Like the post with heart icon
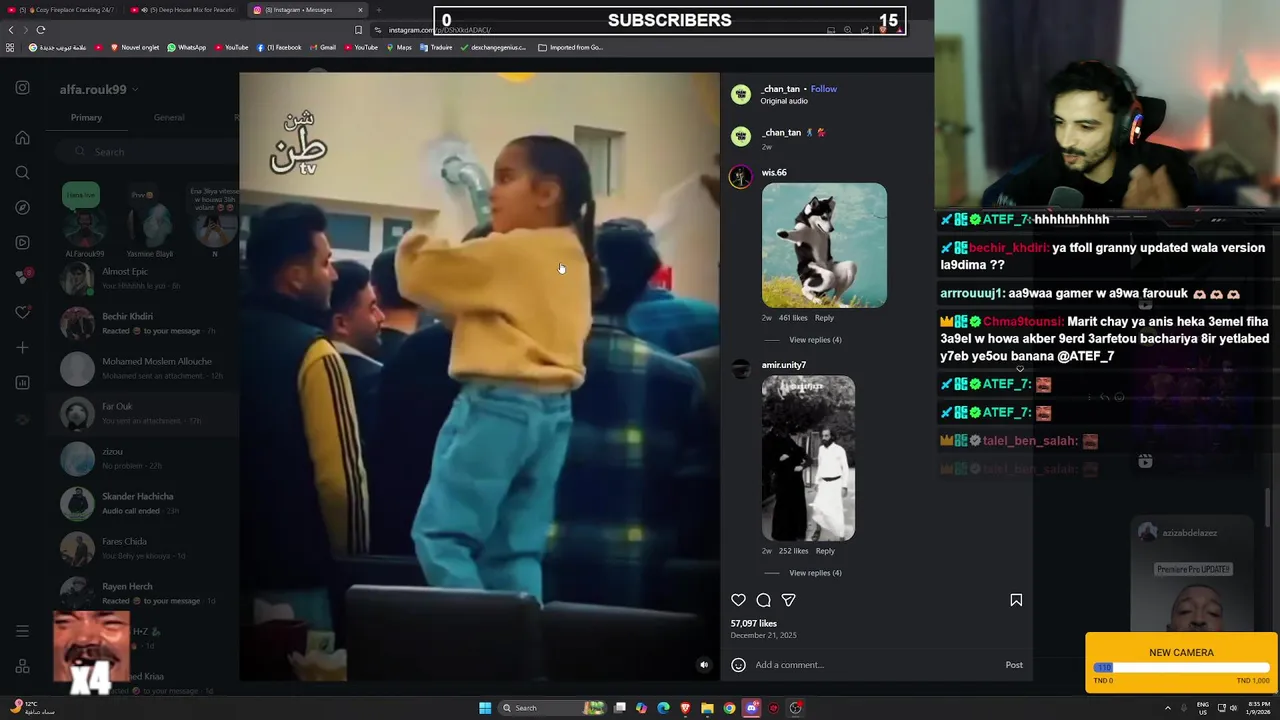The height and width of the screenshot is (720, 1280). click(738, 600)
